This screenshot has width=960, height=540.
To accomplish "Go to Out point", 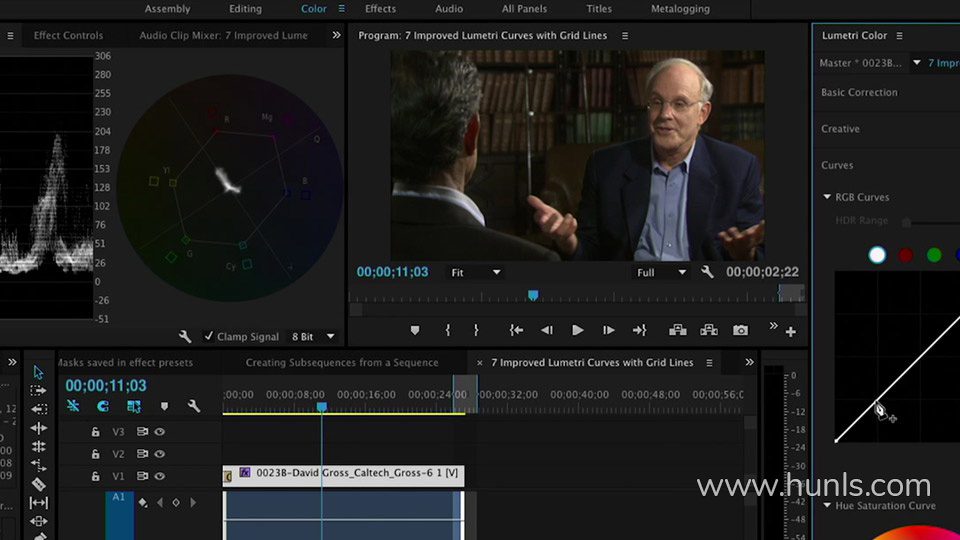I will coord(639,330).
